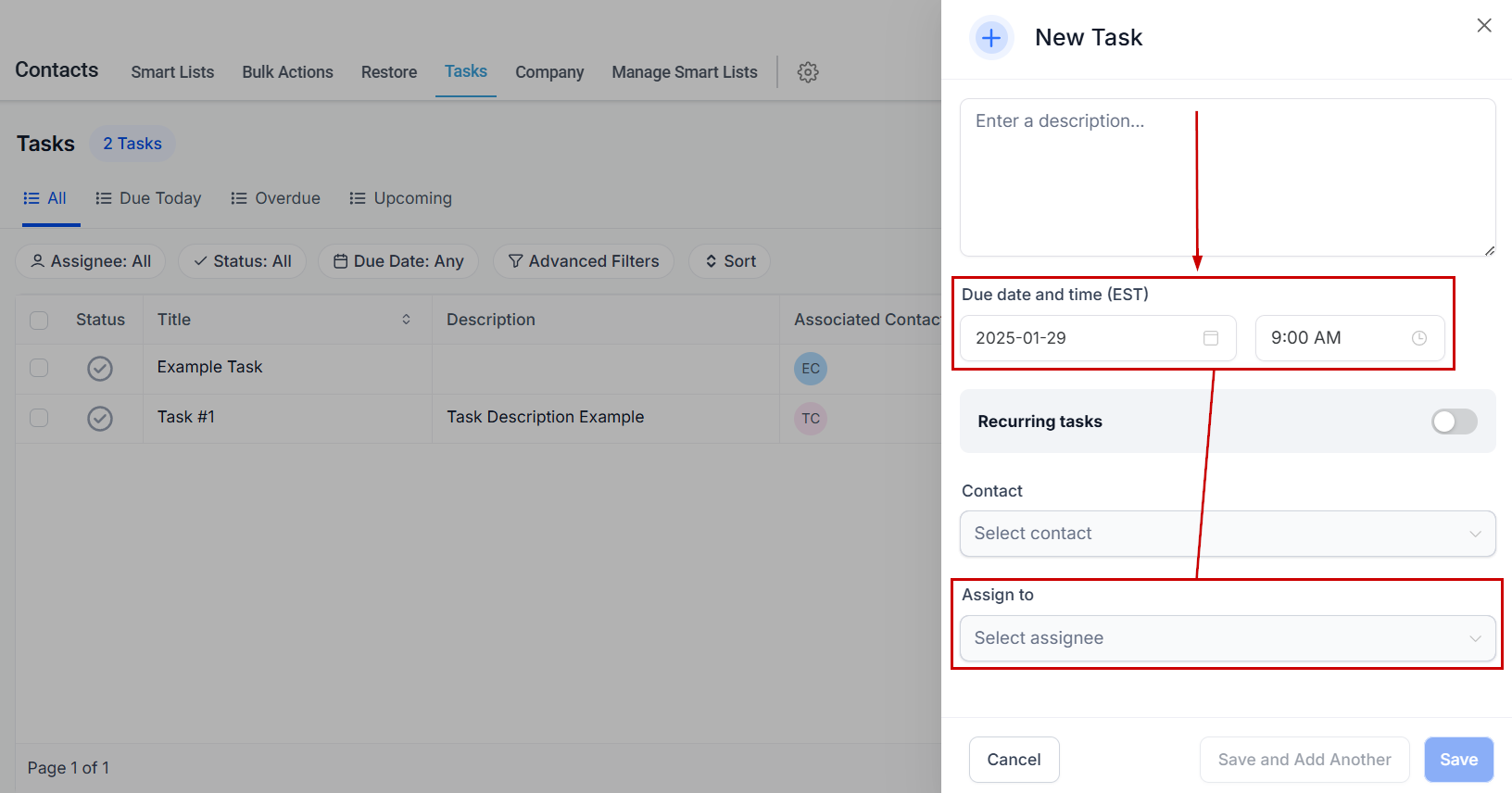The height and width of the screenshot is (793, 1512).
Task: Show Overdue tasks
Action: [x=276, y=198]
